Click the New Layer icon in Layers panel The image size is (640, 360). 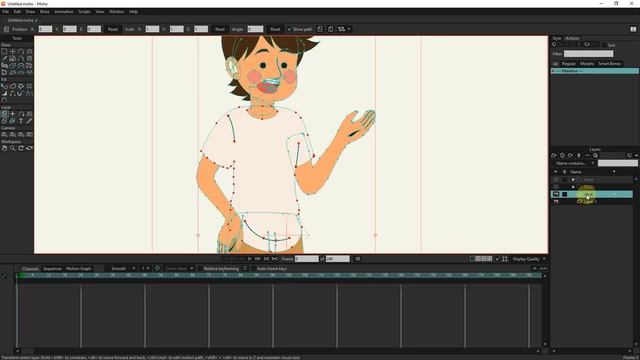554,156
